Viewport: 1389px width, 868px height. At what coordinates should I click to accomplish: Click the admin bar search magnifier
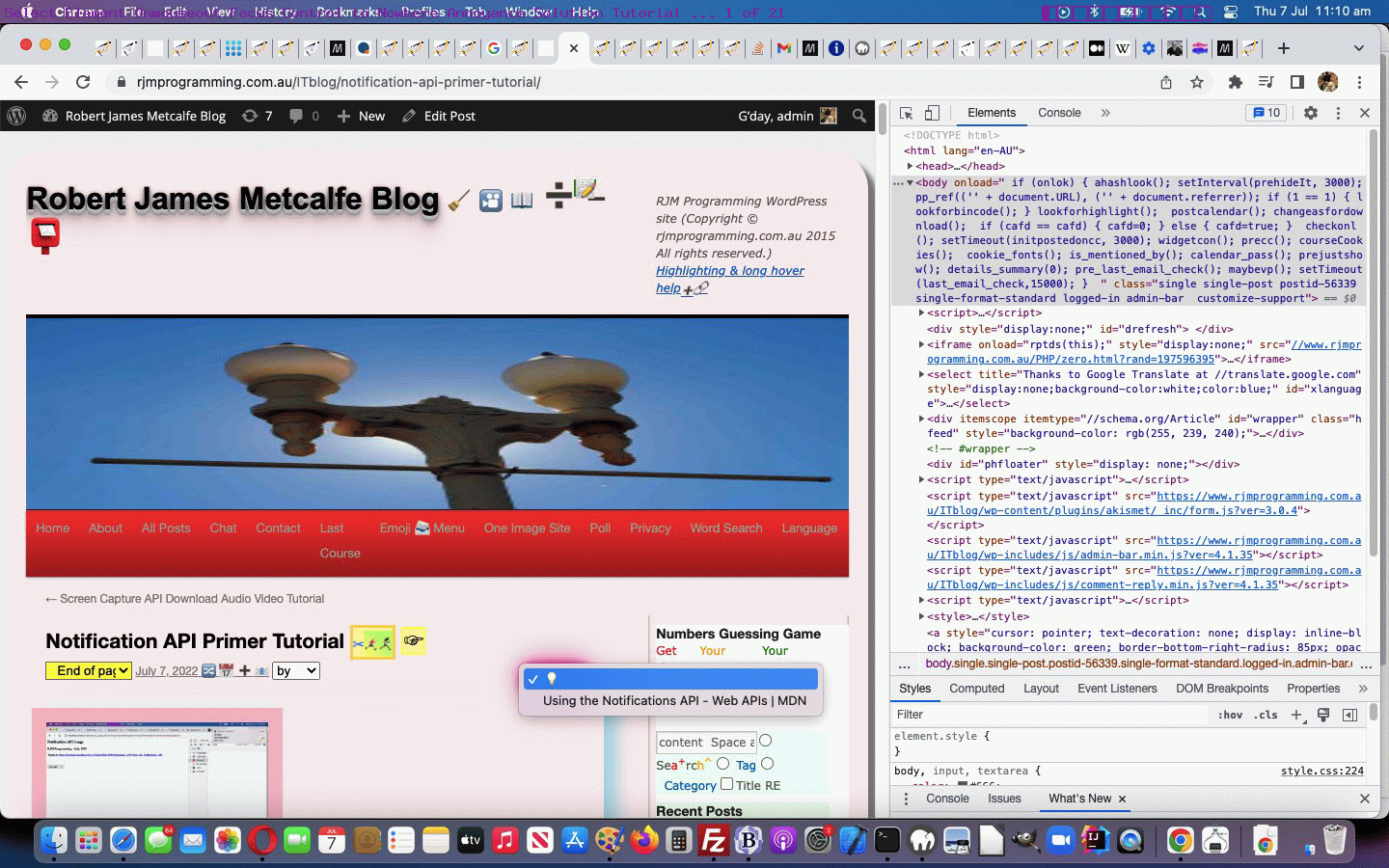[x=859, y=116]
